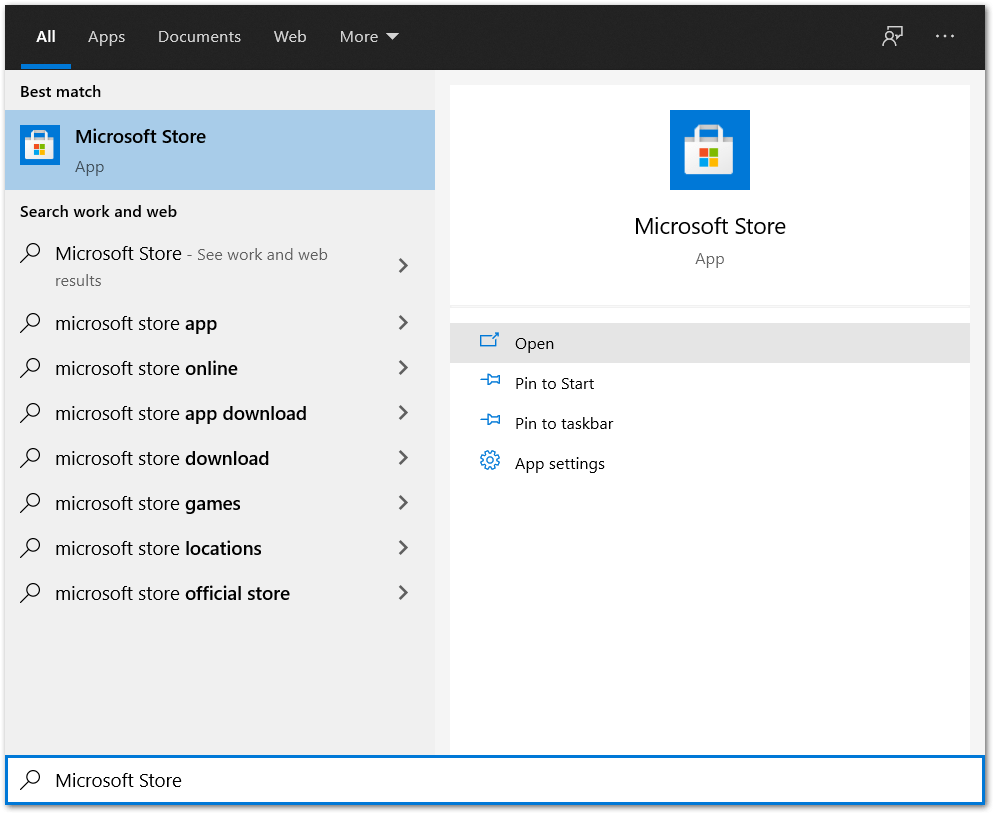Image resolution: width=994 pixels, height=814 pixels.
Task: Click the Pin to Start pin icon
Action: [x=490, y=380]
